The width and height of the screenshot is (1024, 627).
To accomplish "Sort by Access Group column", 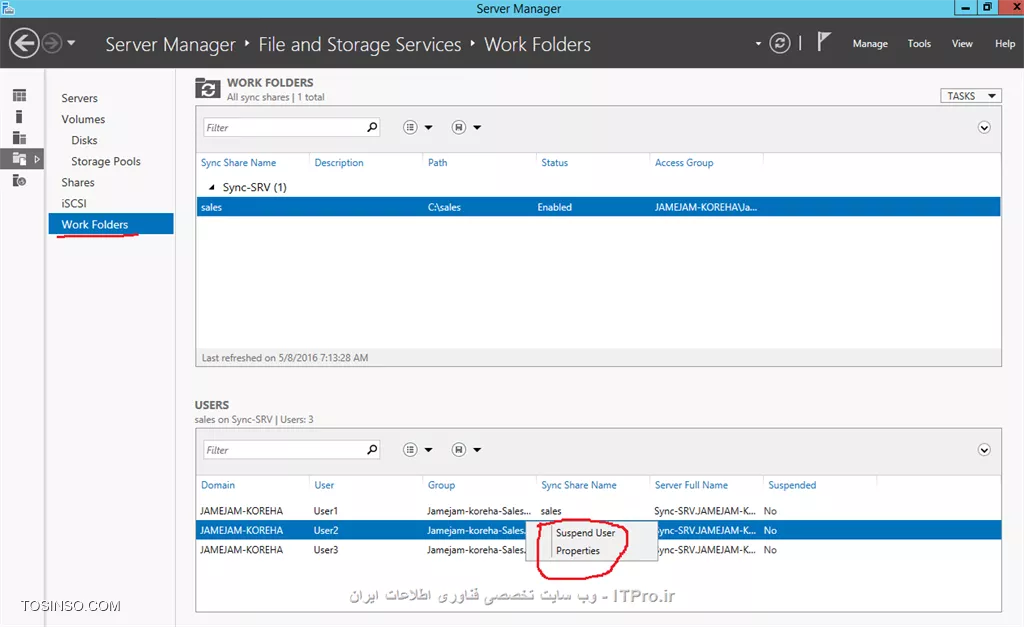I will [684, 163].
